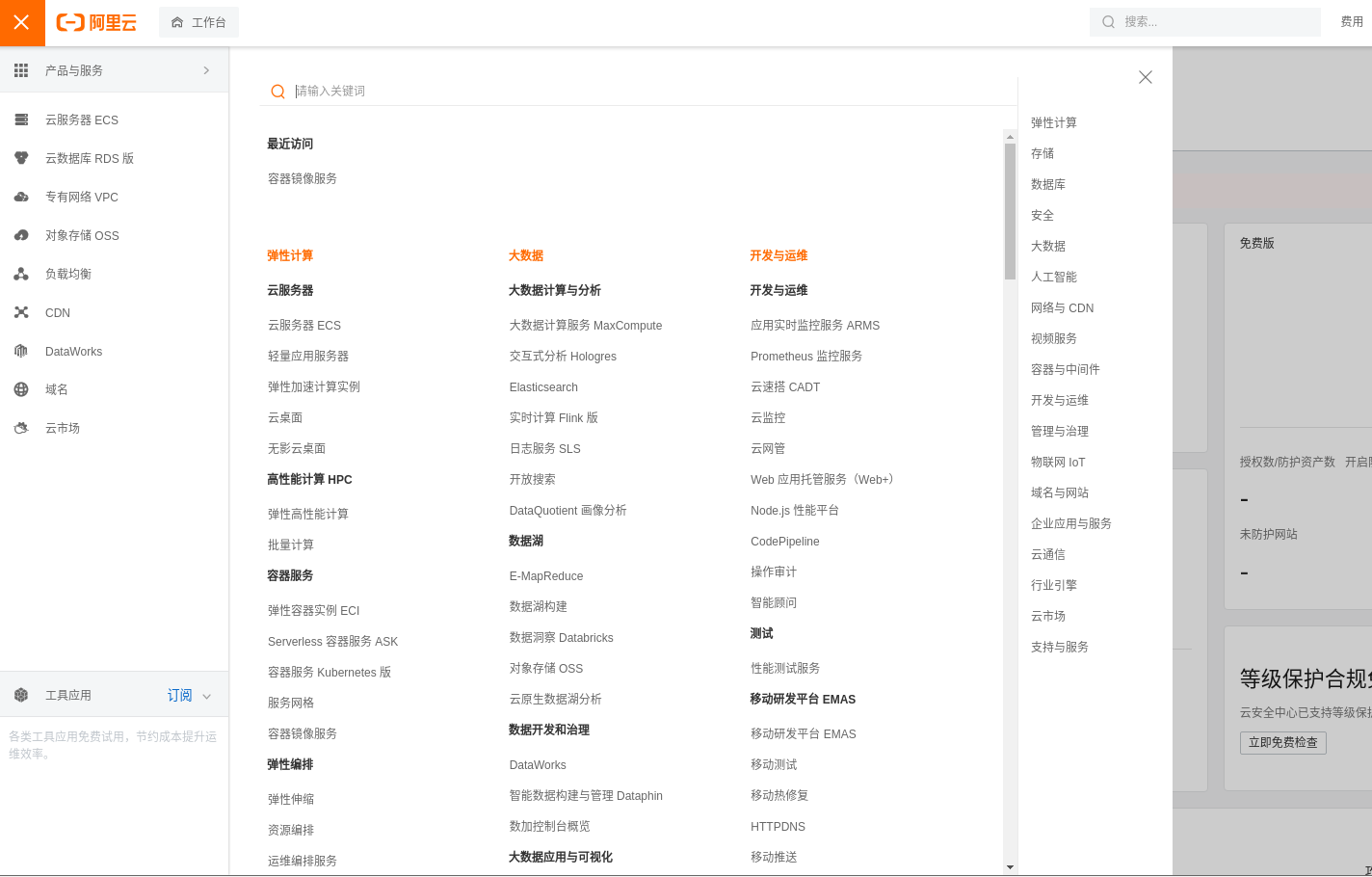Open 费用 in the top menu
Image resolution: width=1372 pixels, height=877 pixels.
[1352, 22]
